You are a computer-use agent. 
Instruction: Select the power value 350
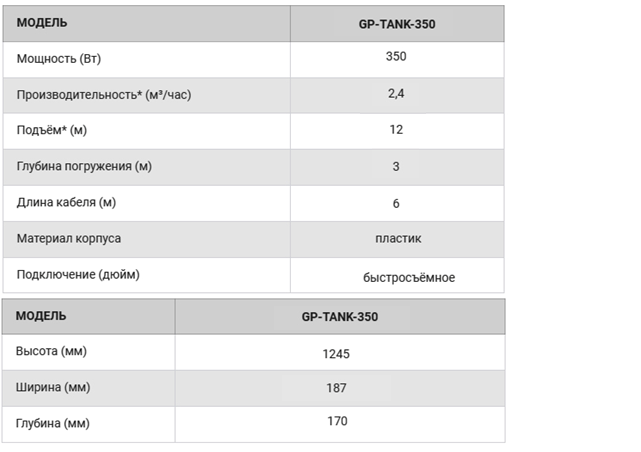click(x=396, y=56)
